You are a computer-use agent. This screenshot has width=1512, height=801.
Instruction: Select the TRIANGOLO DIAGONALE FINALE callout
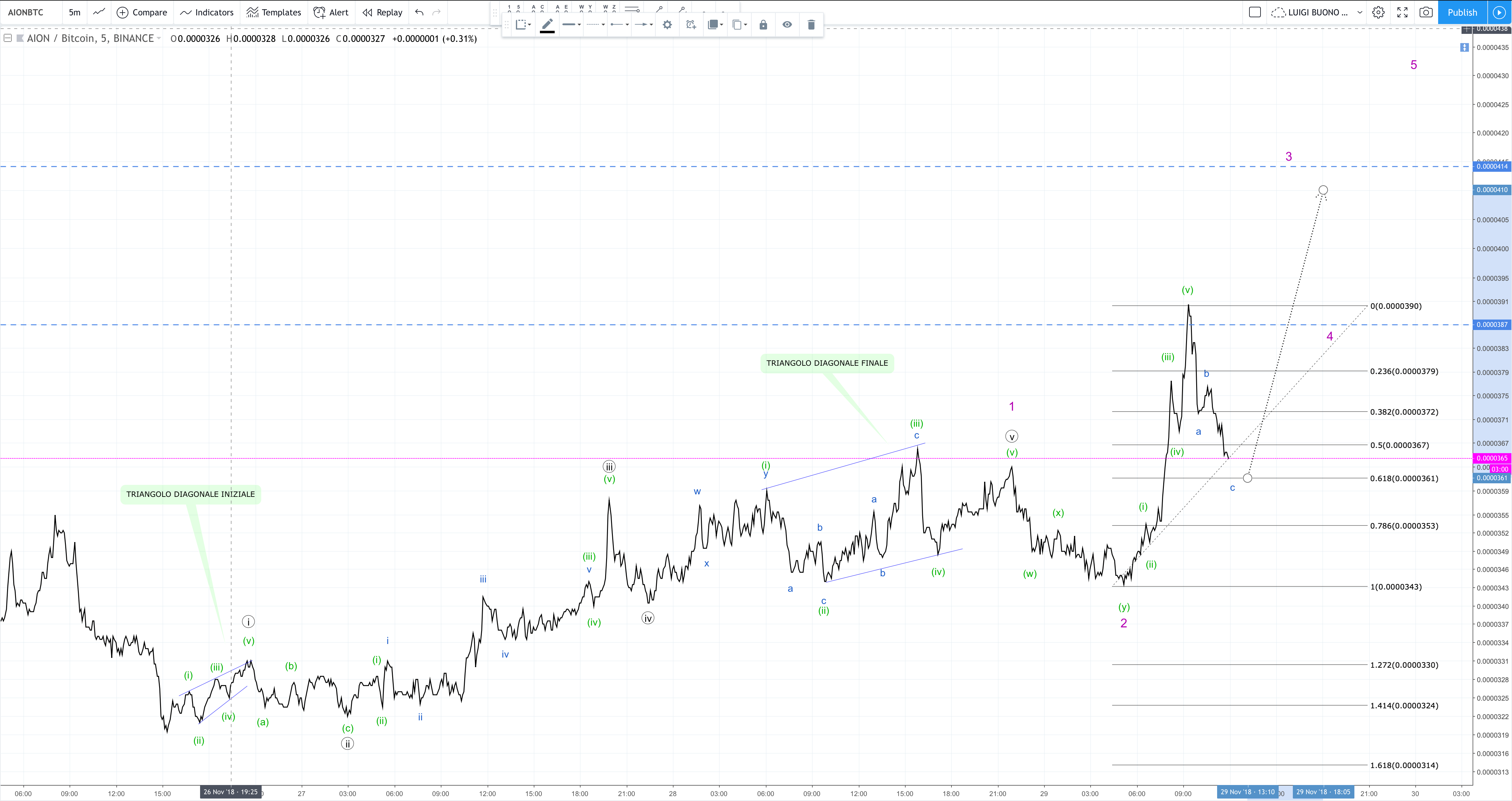tap(827, 363)
